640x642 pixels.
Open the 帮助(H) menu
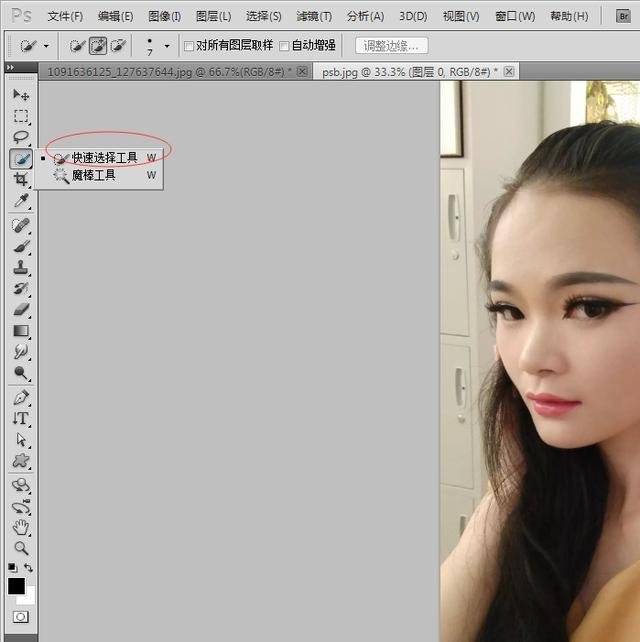click(x=569, y=16)
